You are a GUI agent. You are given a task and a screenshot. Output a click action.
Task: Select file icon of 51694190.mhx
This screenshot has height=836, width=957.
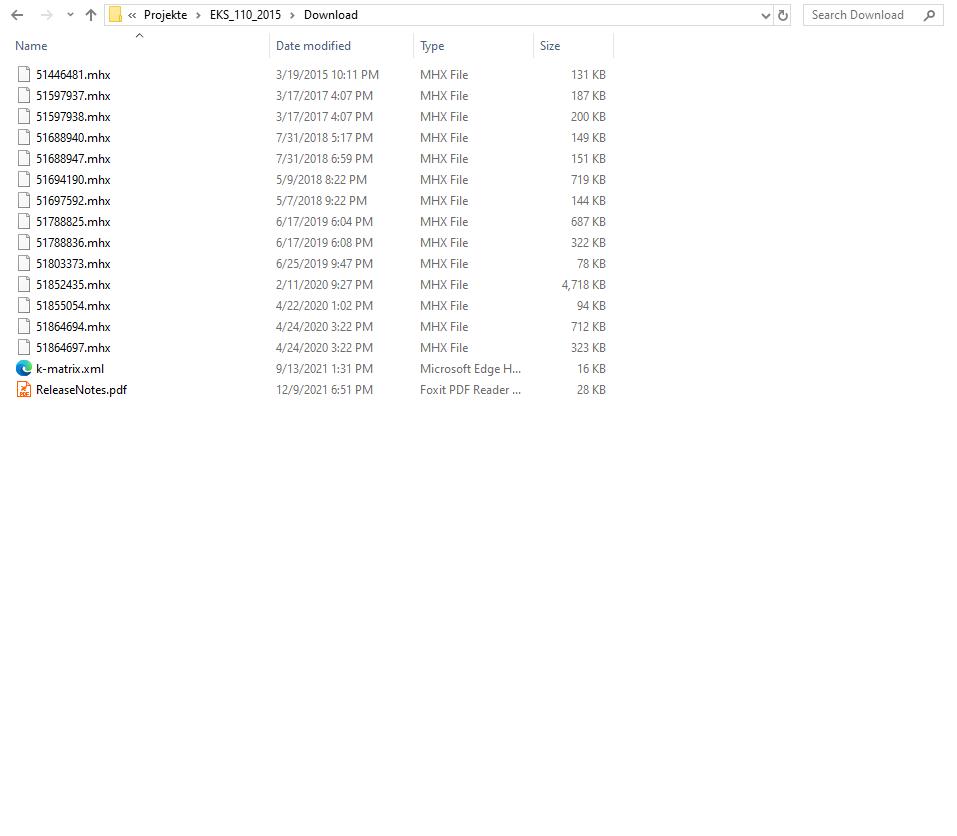(x=24, y=179)
